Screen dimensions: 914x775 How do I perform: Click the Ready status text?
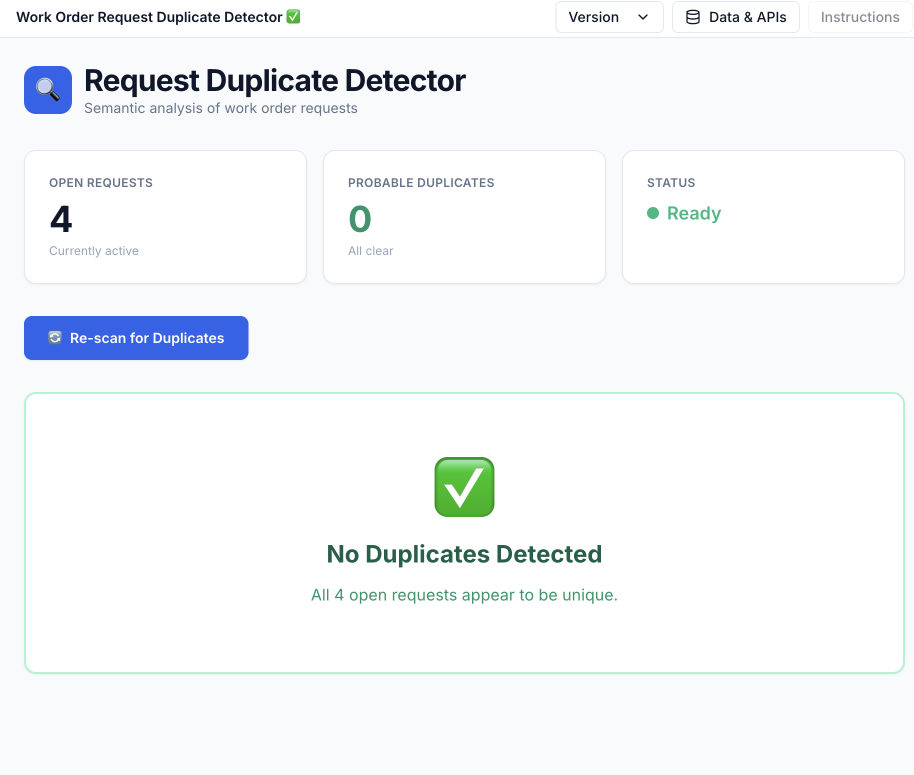(x=694, y=213)
